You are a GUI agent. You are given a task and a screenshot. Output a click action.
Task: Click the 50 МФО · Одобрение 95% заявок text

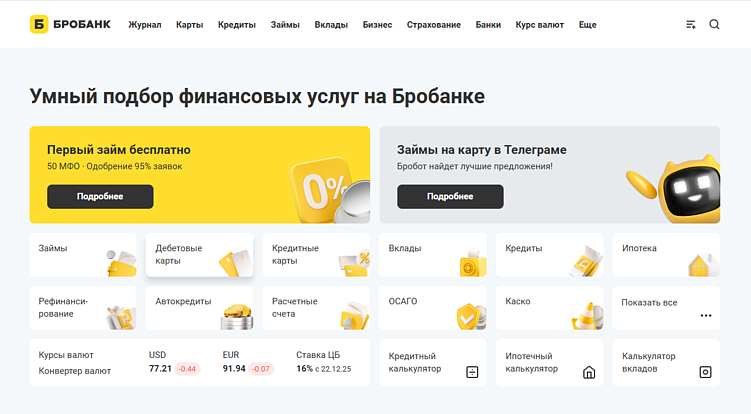point(114,166)
